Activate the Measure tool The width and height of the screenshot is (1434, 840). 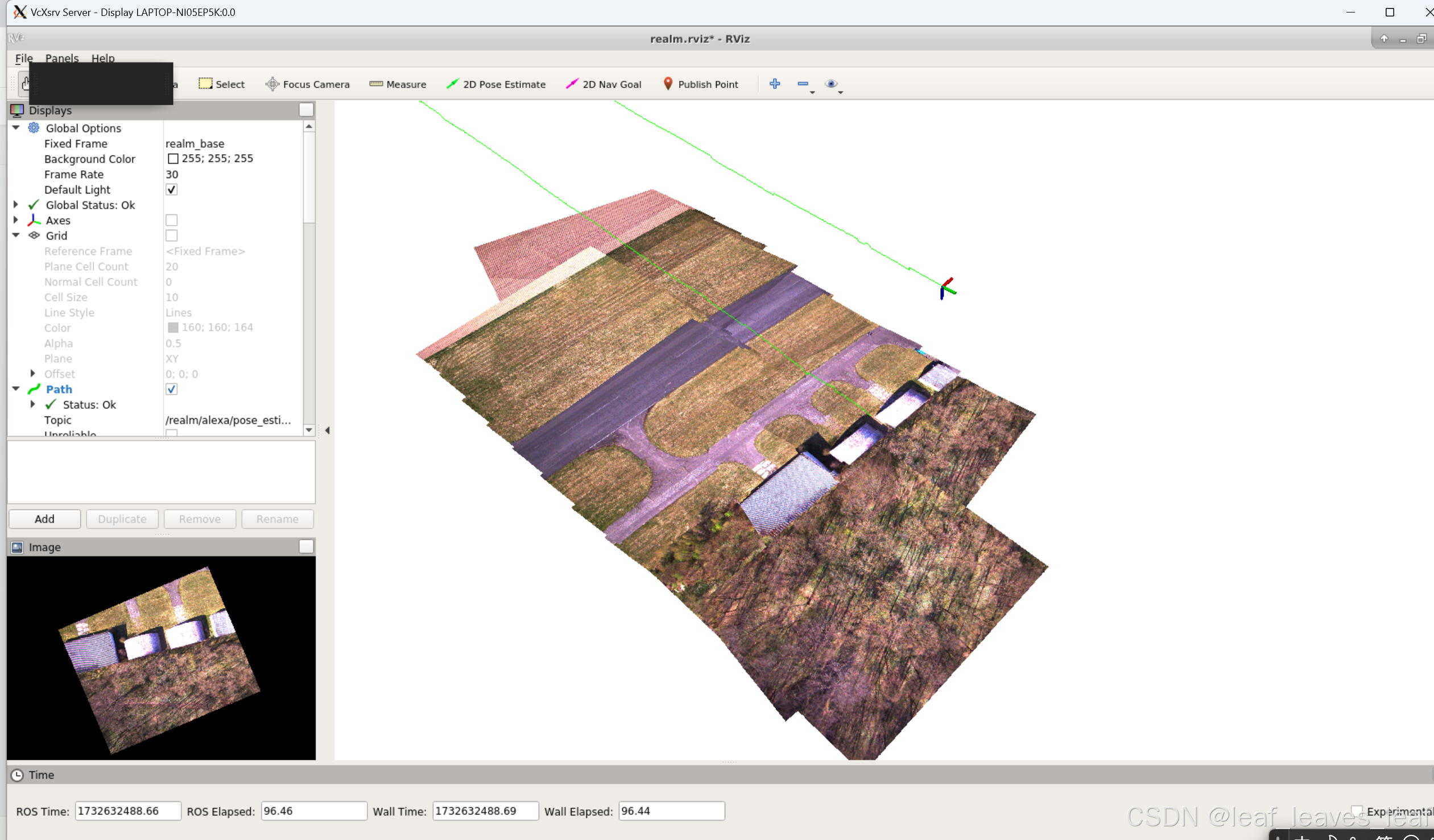[398, 84]
